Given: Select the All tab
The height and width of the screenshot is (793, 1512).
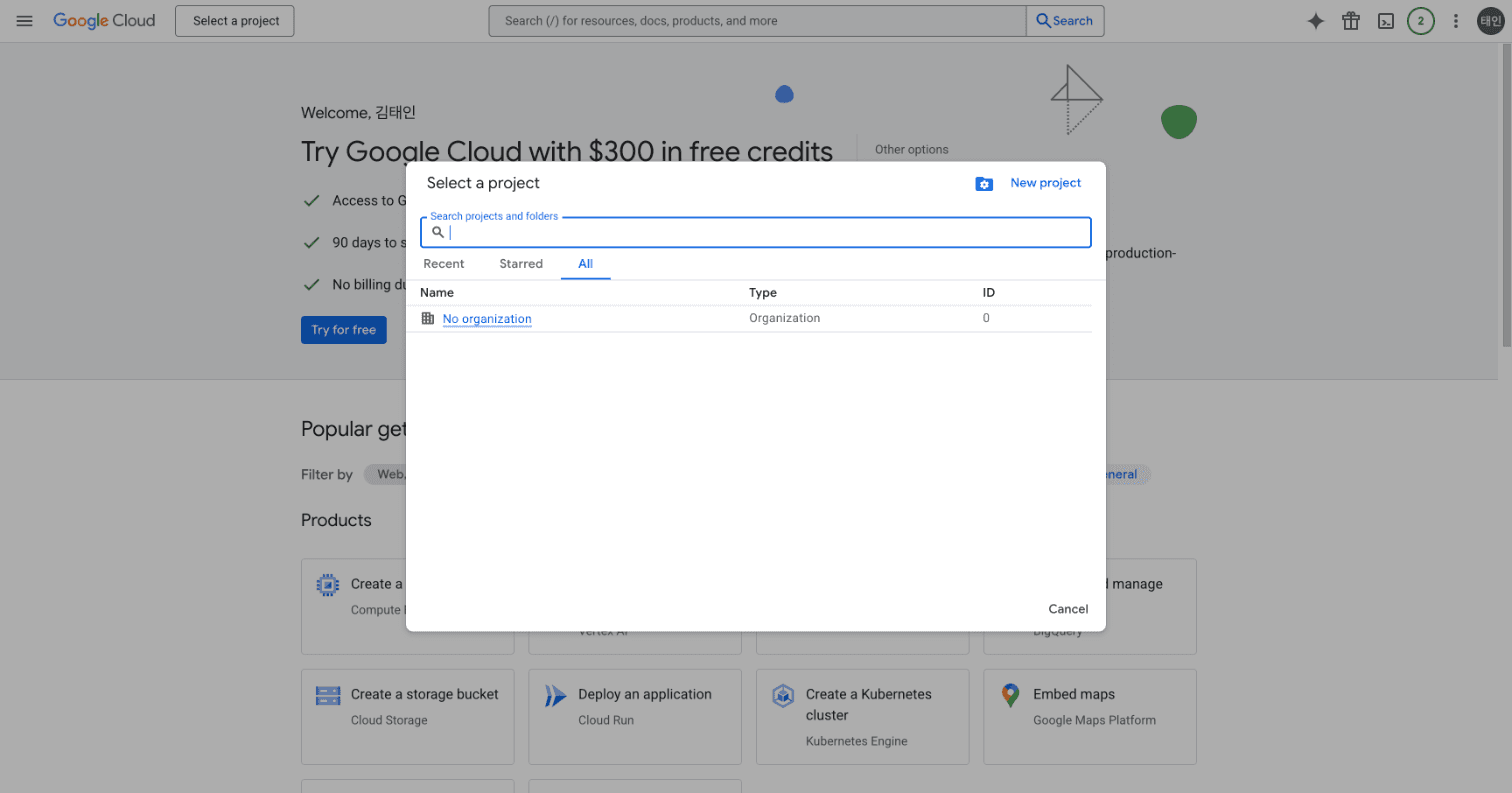Looking at the screenshot, I should click(585, 264).
